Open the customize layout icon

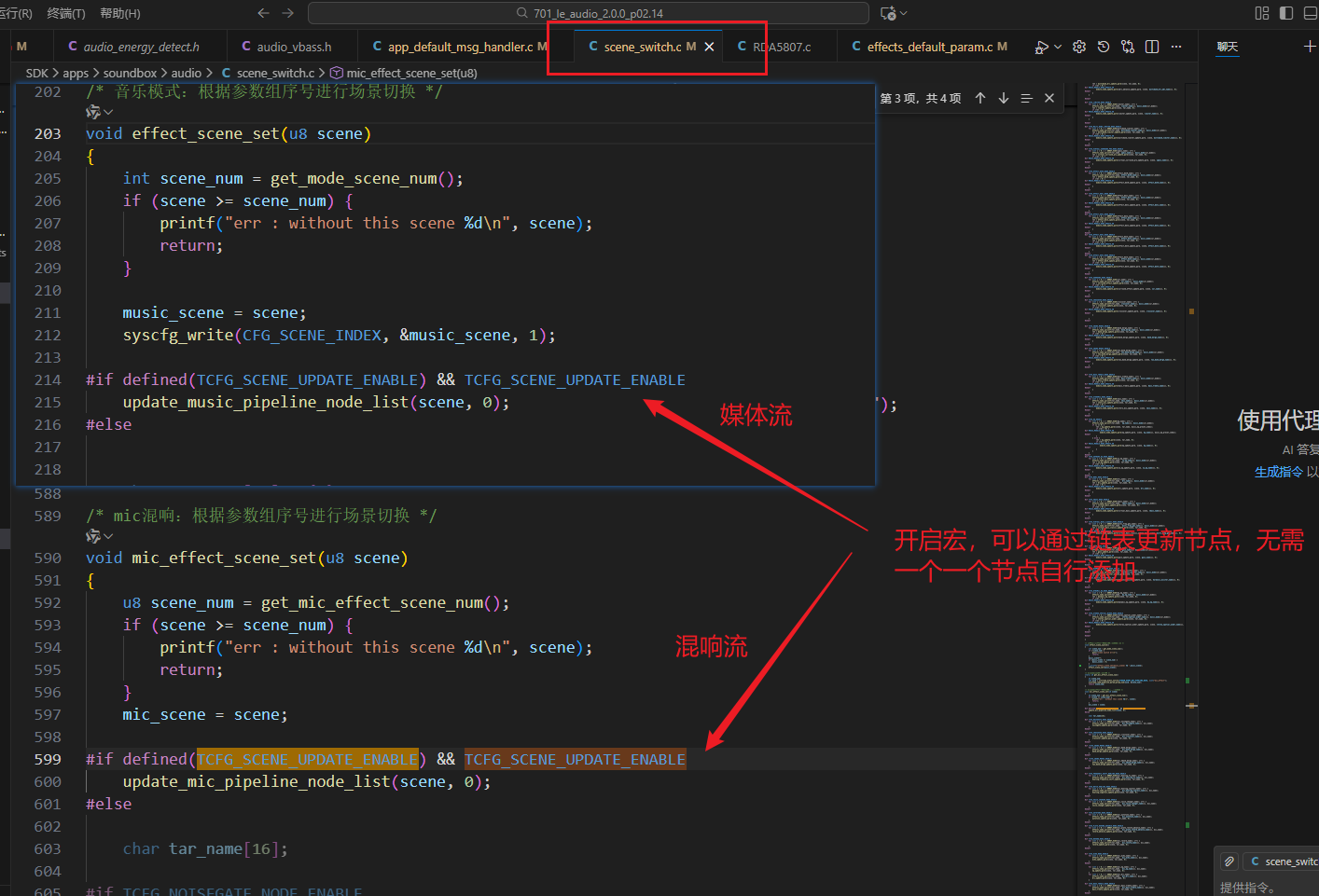pos(1262,13)
